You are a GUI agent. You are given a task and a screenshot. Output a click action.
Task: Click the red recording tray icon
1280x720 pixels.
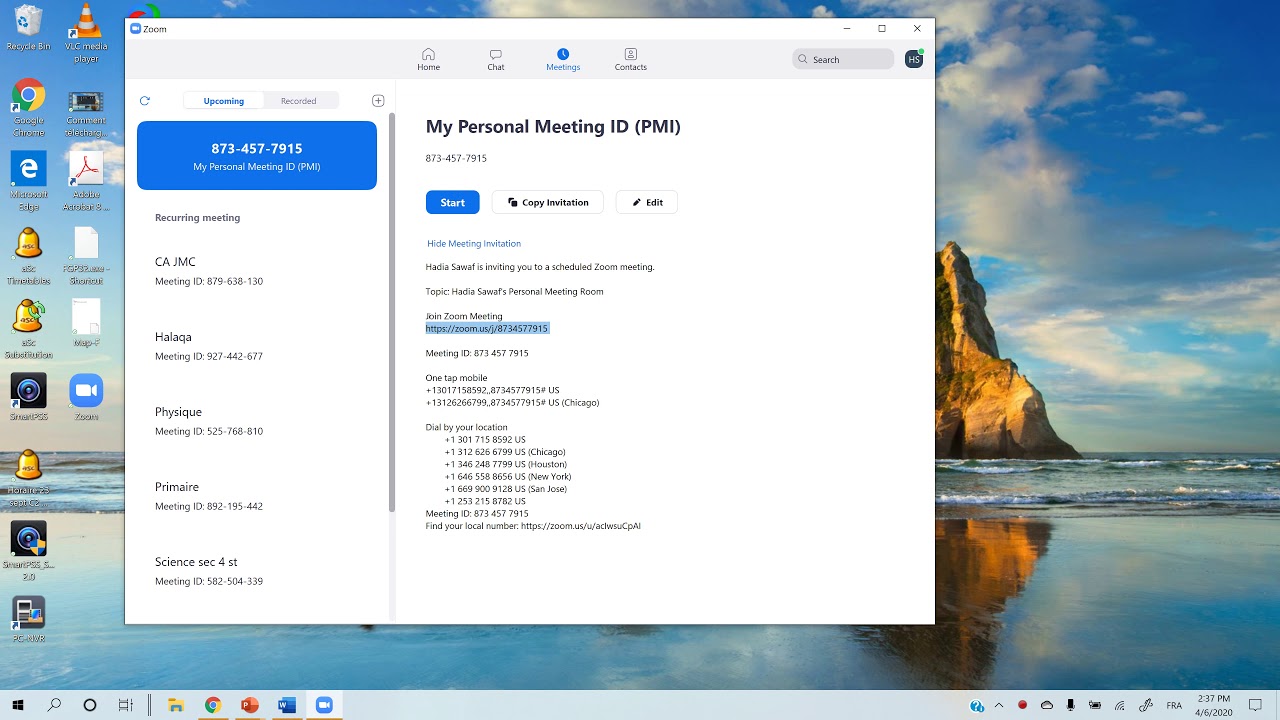point(1023,705)
